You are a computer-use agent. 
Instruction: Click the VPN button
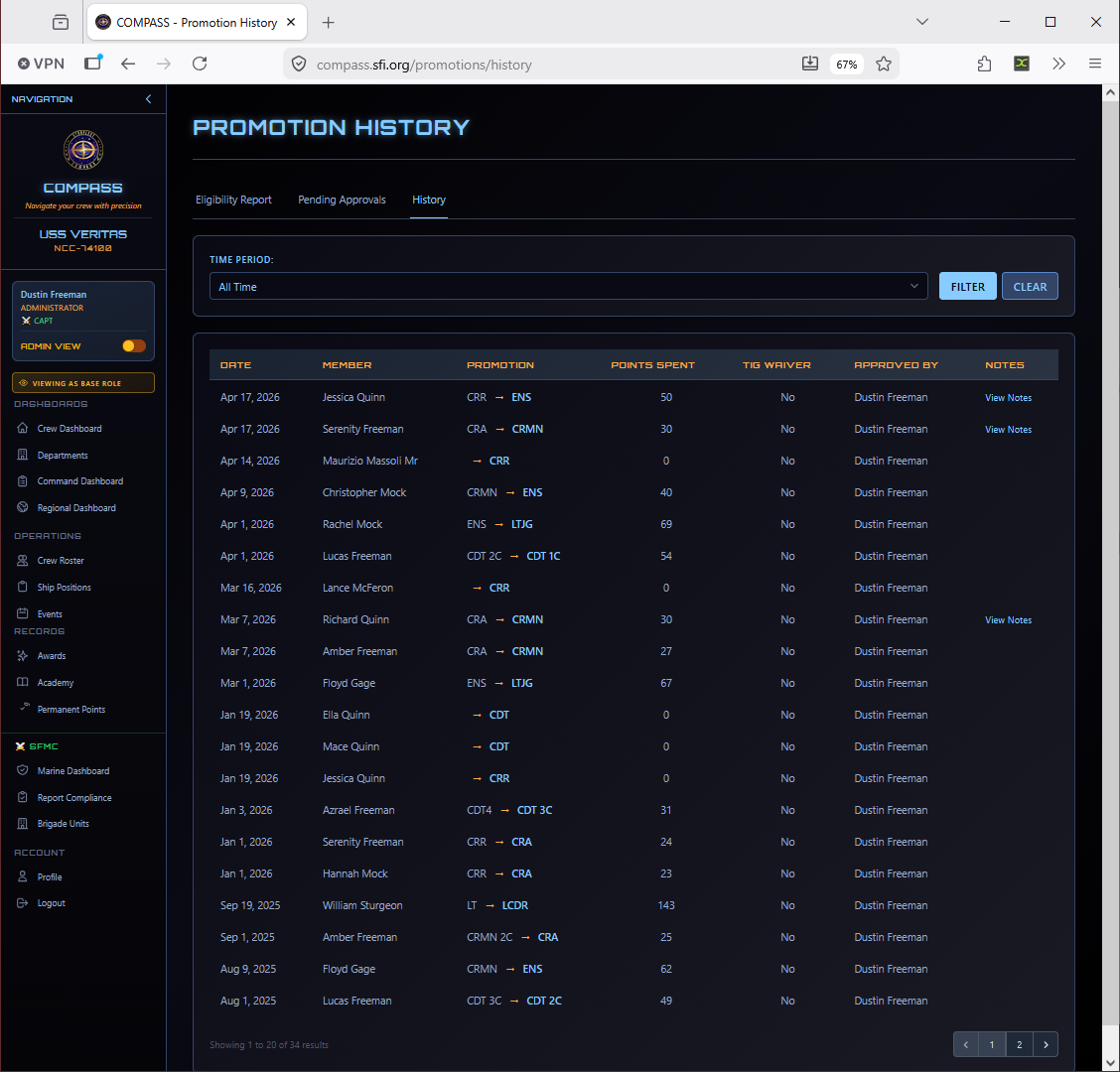(41, 64)
